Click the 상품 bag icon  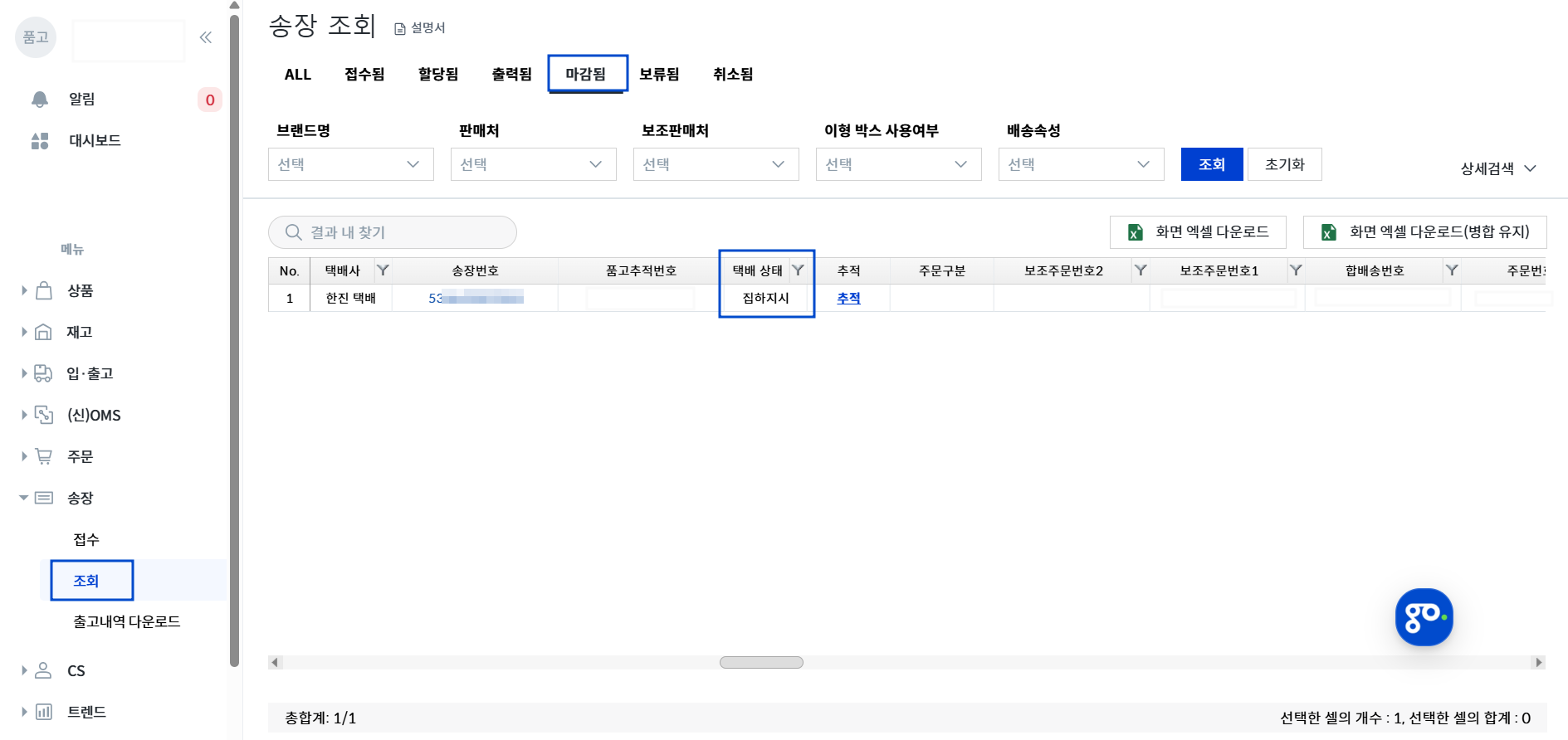pyautogui.click(x=44, y=290)
